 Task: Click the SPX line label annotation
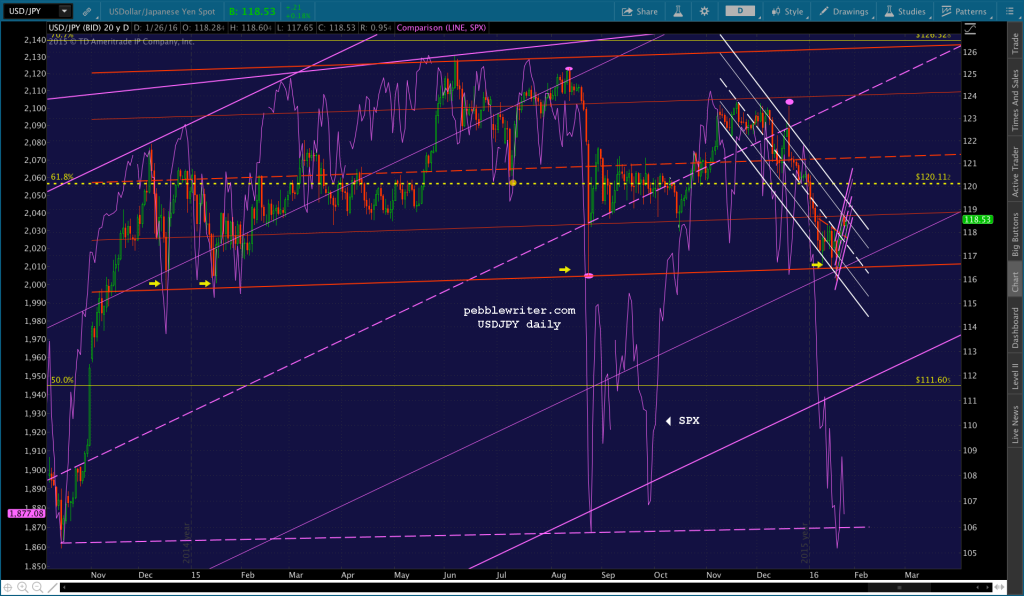[x=688, y=421]
